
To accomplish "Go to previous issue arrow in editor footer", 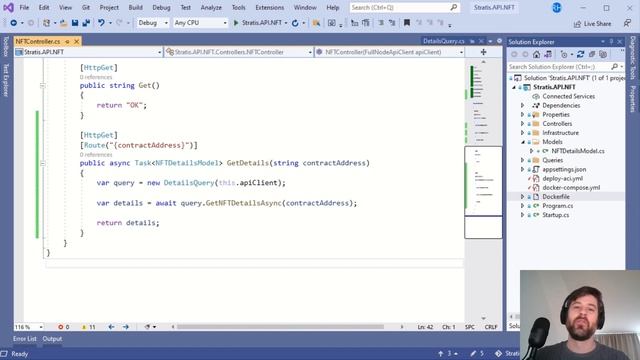I will pos(111,327).
